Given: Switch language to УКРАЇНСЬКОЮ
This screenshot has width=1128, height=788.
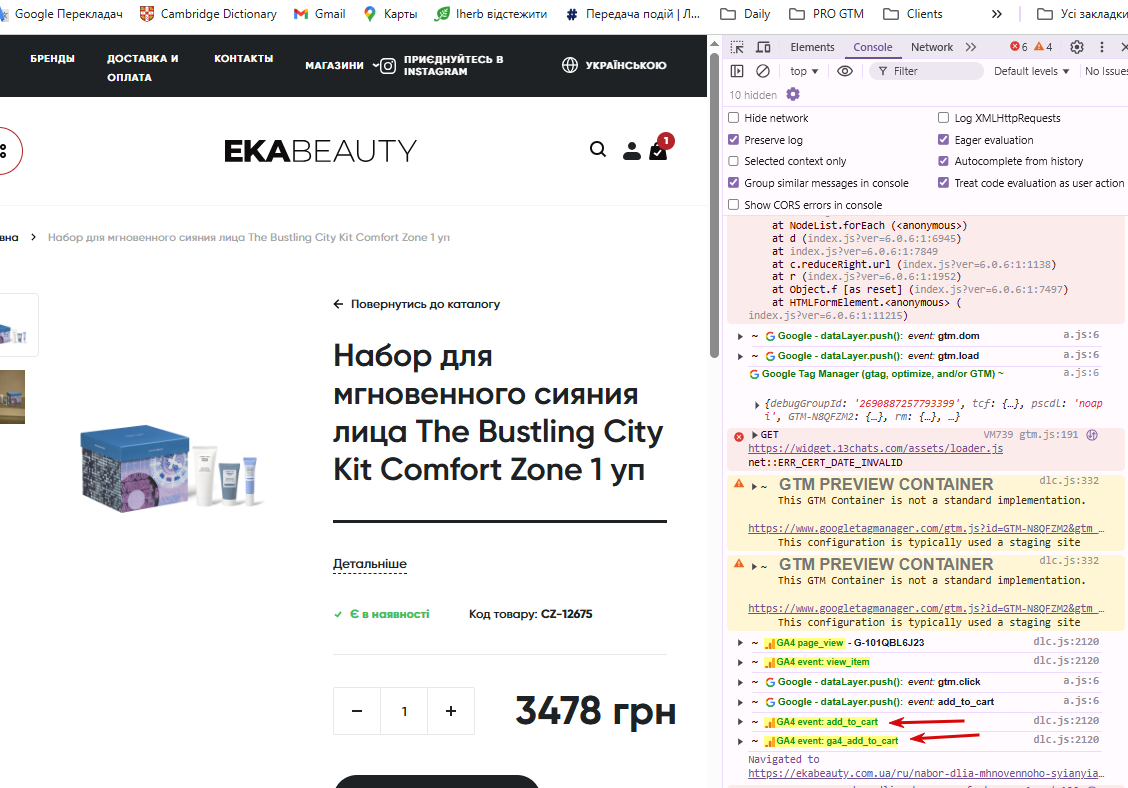Looking at the screenshot, I should coord(626,65).
